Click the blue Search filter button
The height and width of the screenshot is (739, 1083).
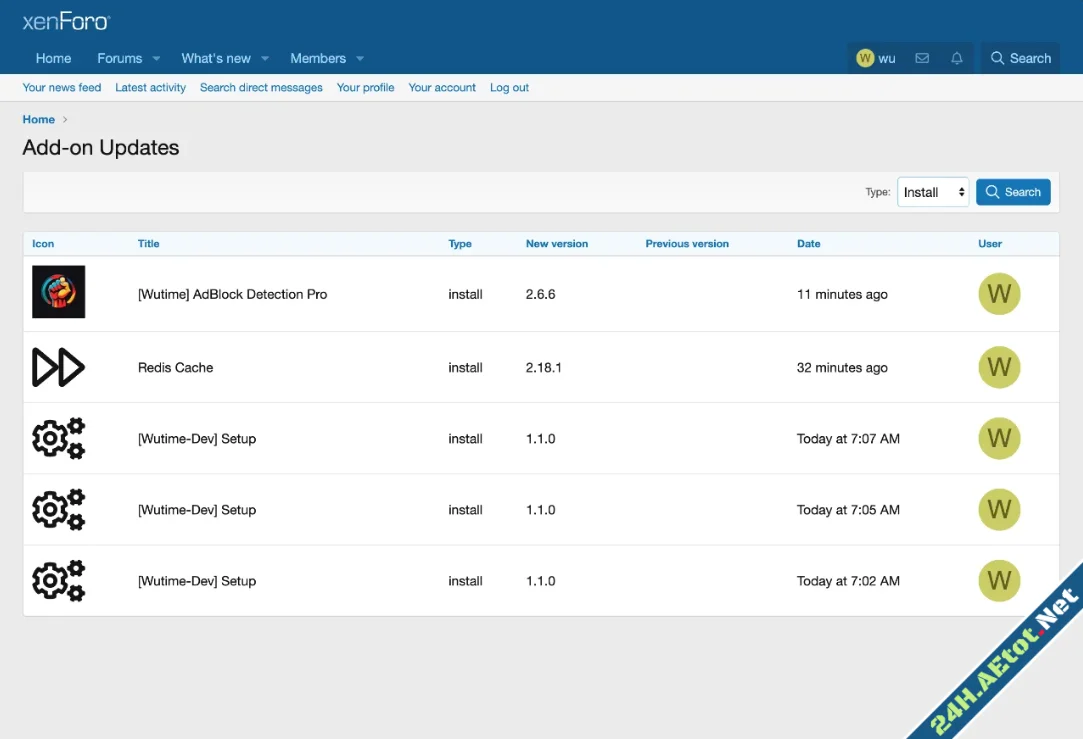(1012, 192)
